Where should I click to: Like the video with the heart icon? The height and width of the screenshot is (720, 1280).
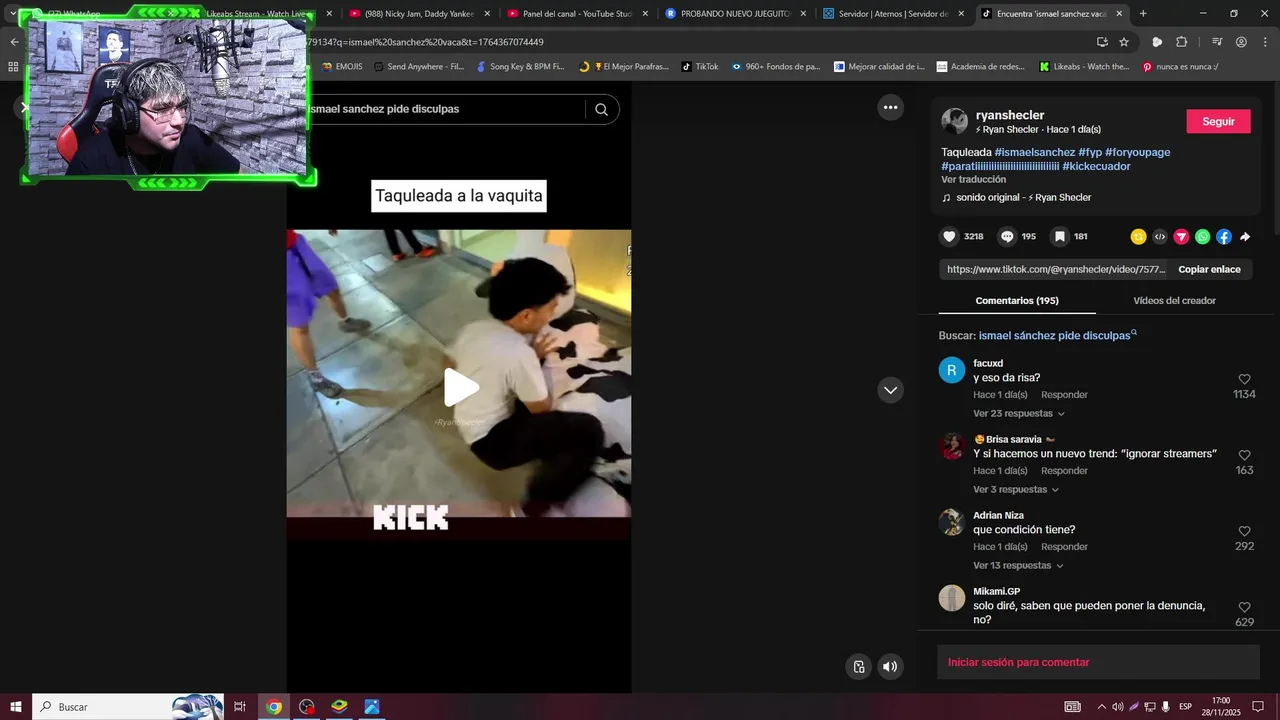pos(949,237)
